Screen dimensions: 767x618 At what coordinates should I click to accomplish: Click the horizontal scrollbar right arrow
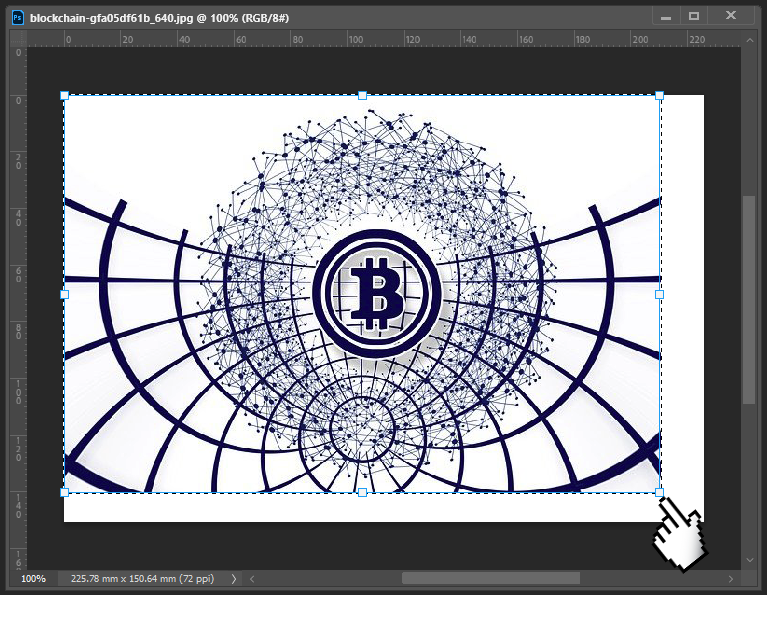pos(731,579)
